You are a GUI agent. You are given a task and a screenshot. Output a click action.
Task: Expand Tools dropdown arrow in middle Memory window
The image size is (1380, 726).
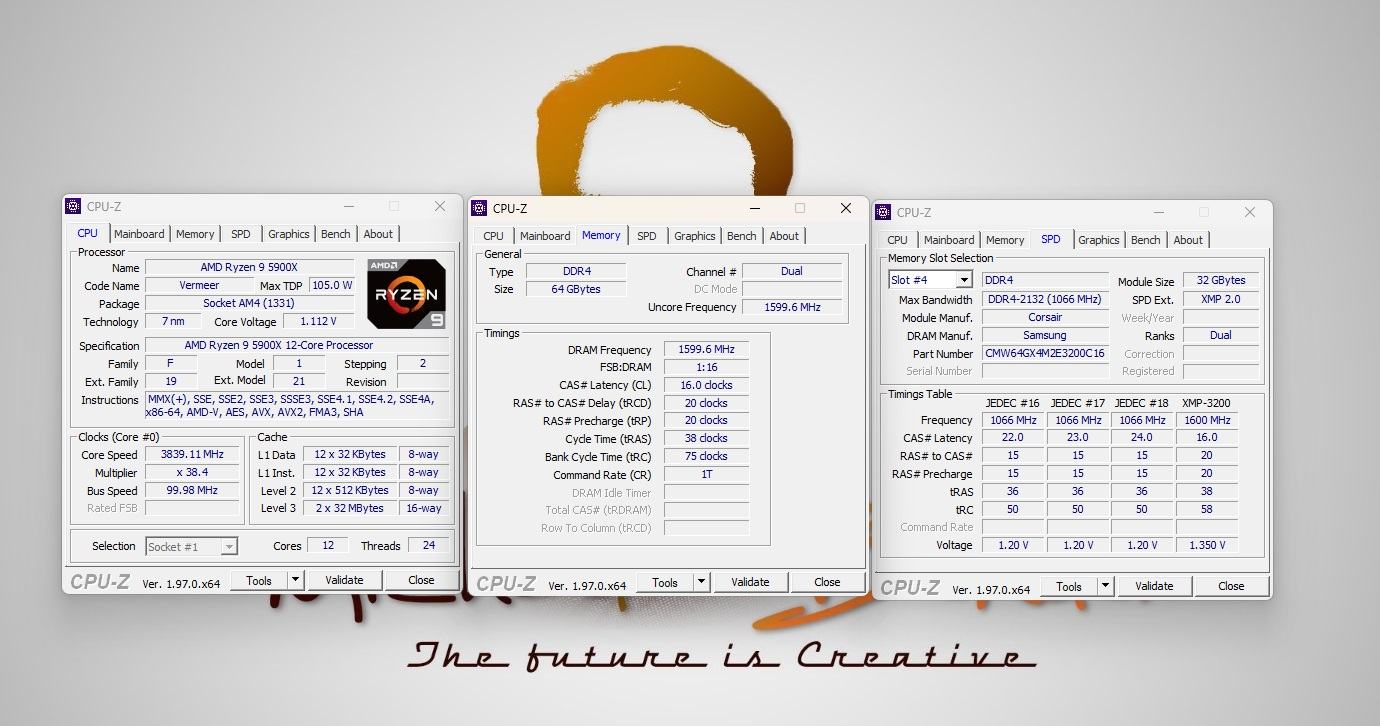coord(701,582)
